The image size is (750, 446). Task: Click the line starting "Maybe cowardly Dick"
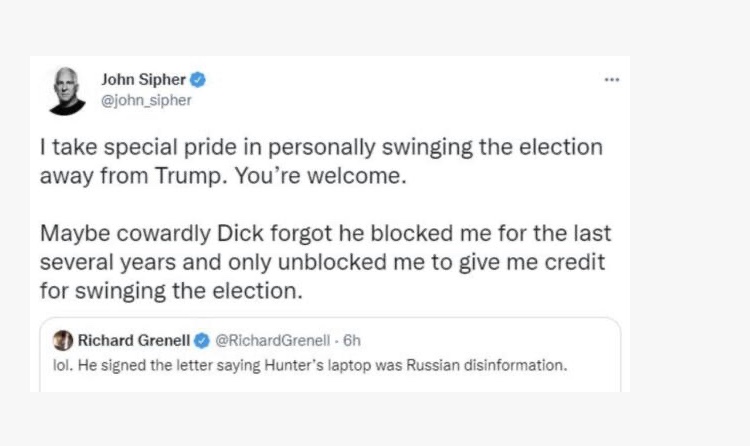[325, 234]
